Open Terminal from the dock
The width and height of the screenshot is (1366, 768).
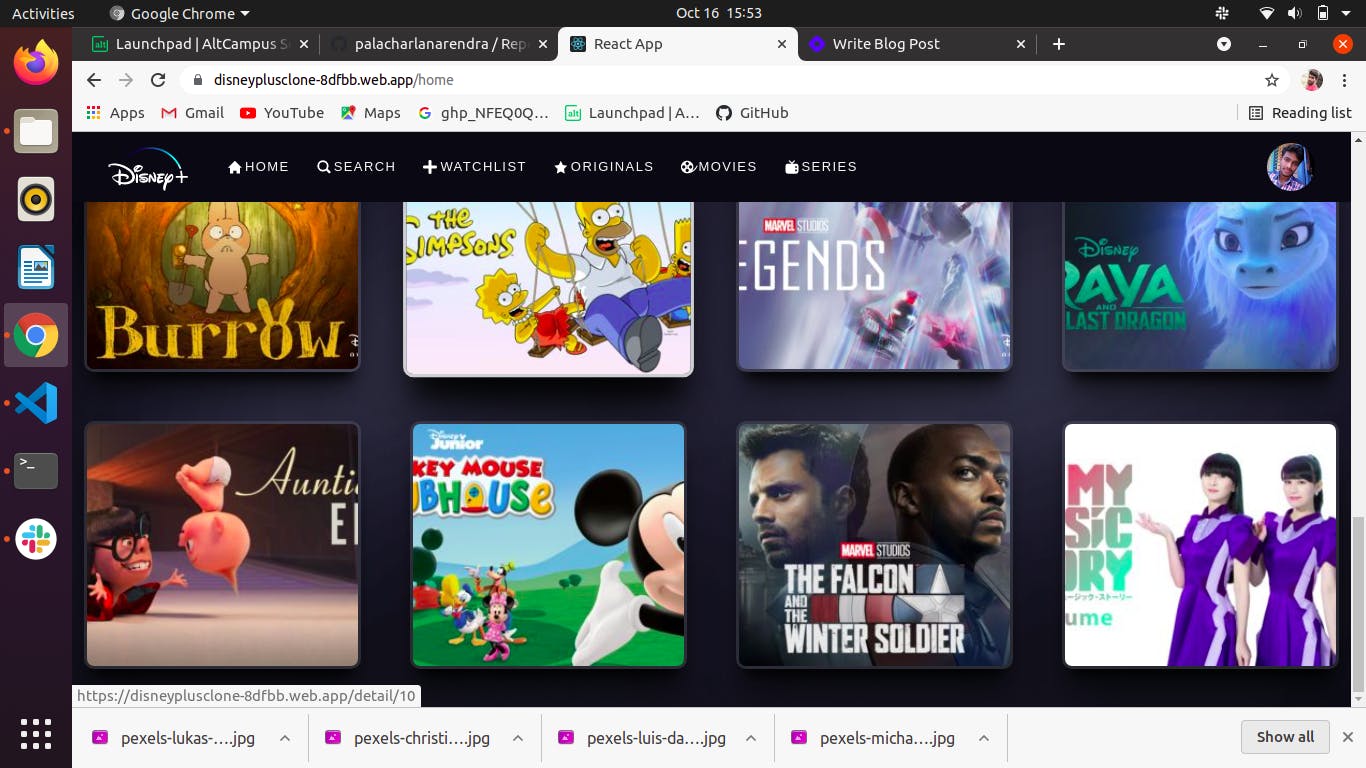click(36, 471)
